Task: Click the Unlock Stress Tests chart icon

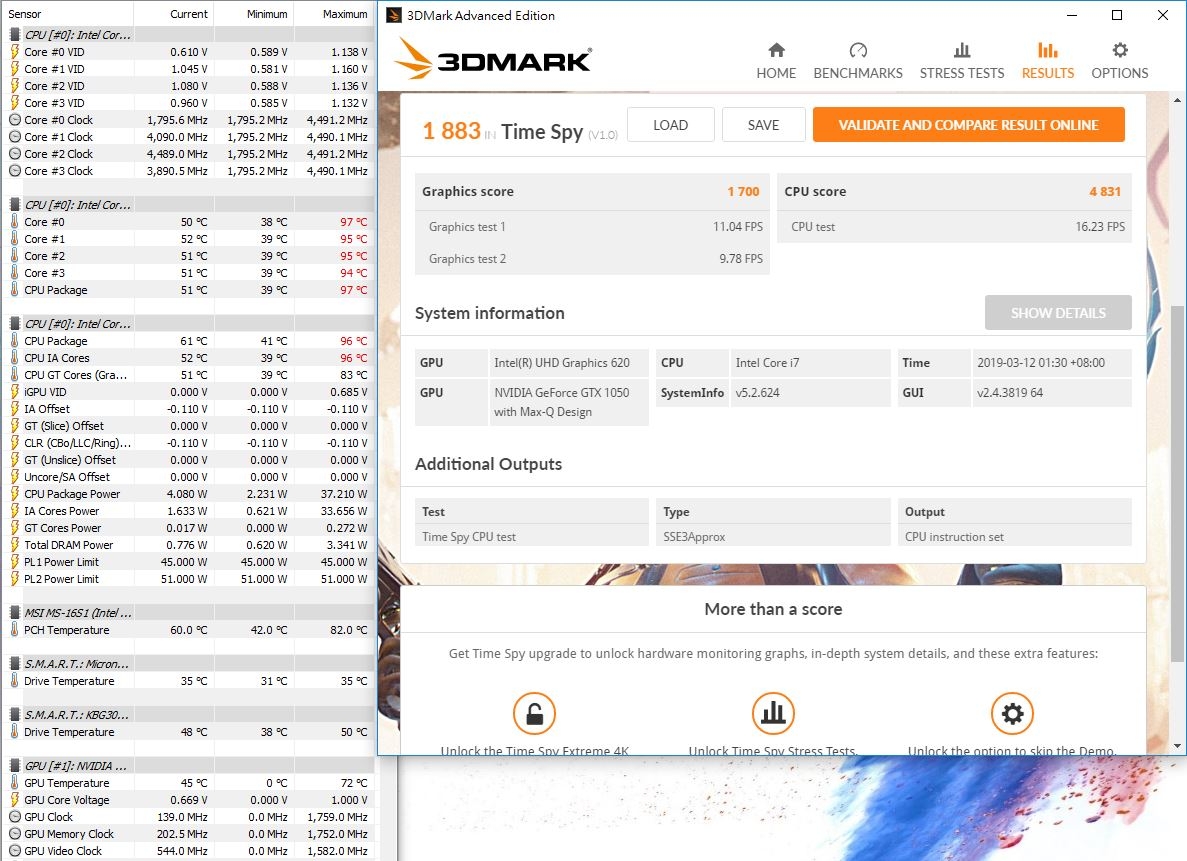Action: 773,713
